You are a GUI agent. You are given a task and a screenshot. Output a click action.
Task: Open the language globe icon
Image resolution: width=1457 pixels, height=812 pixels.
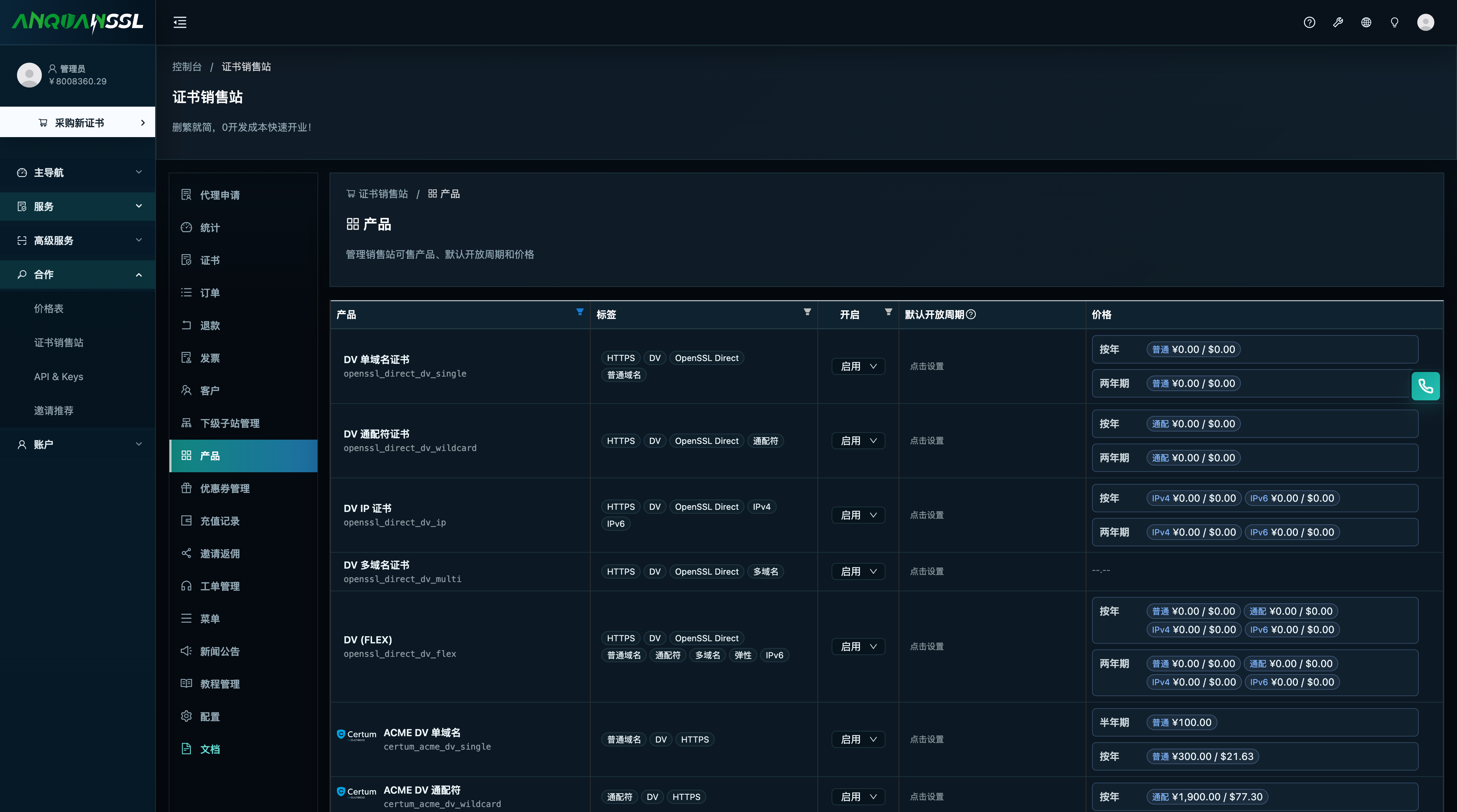(x=1366, y=23)
